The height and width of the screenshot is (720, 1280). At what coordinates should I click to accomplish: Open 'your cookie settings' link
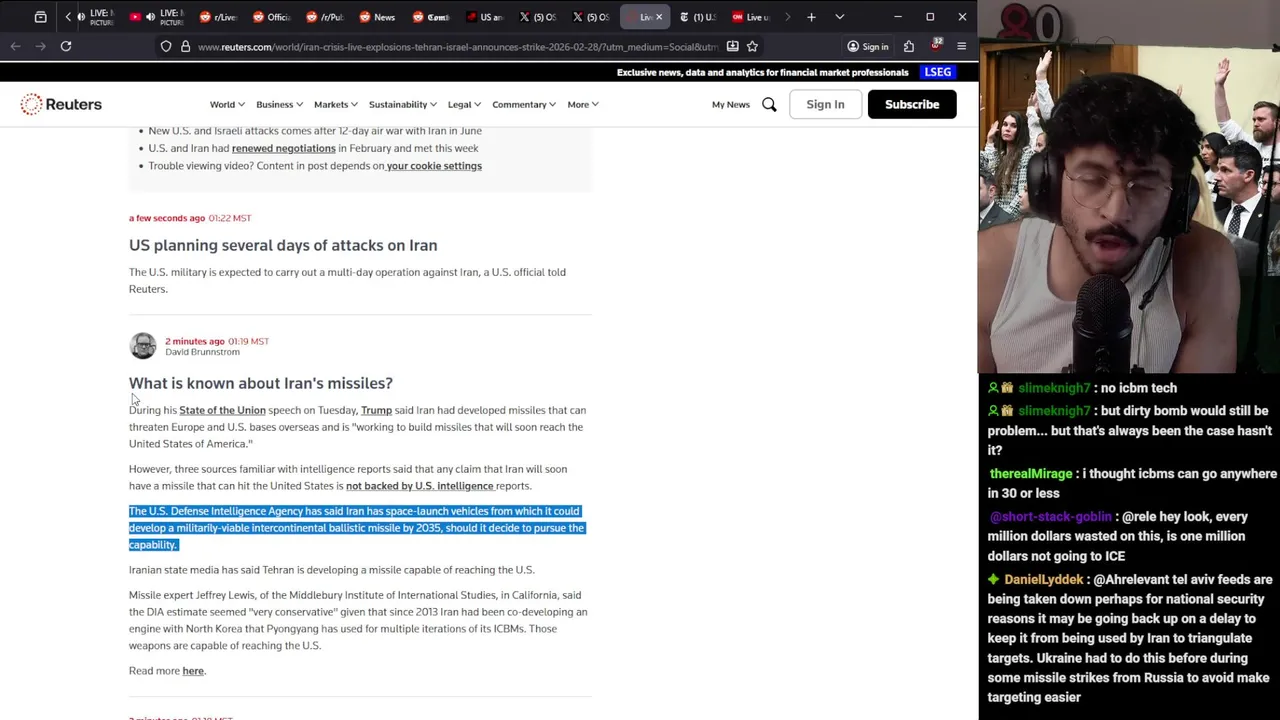tap(434, 166)
